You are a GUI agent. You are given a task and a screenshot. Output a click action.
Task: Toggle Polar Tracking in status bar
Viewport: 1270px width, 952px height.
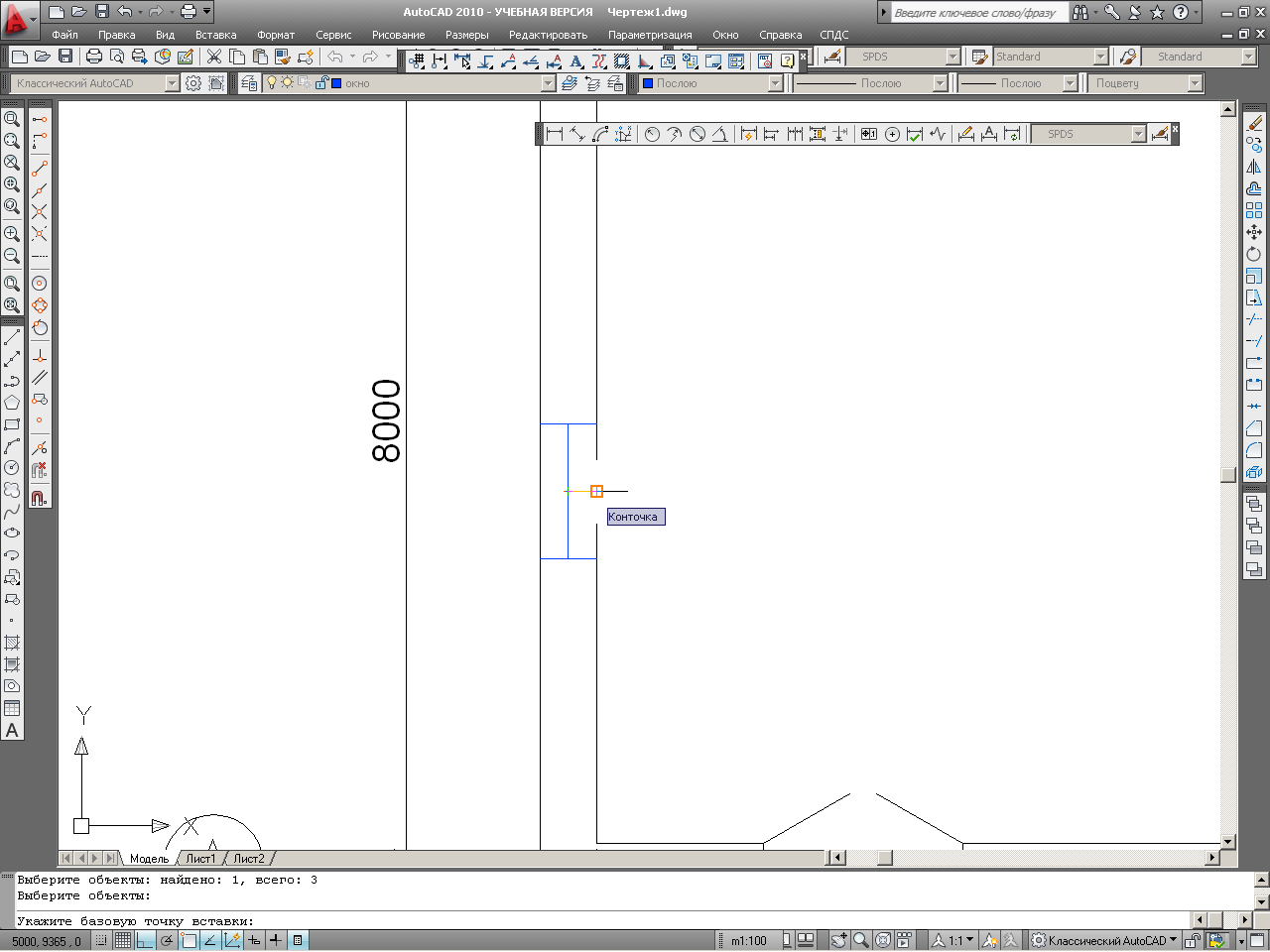(167, 940)
